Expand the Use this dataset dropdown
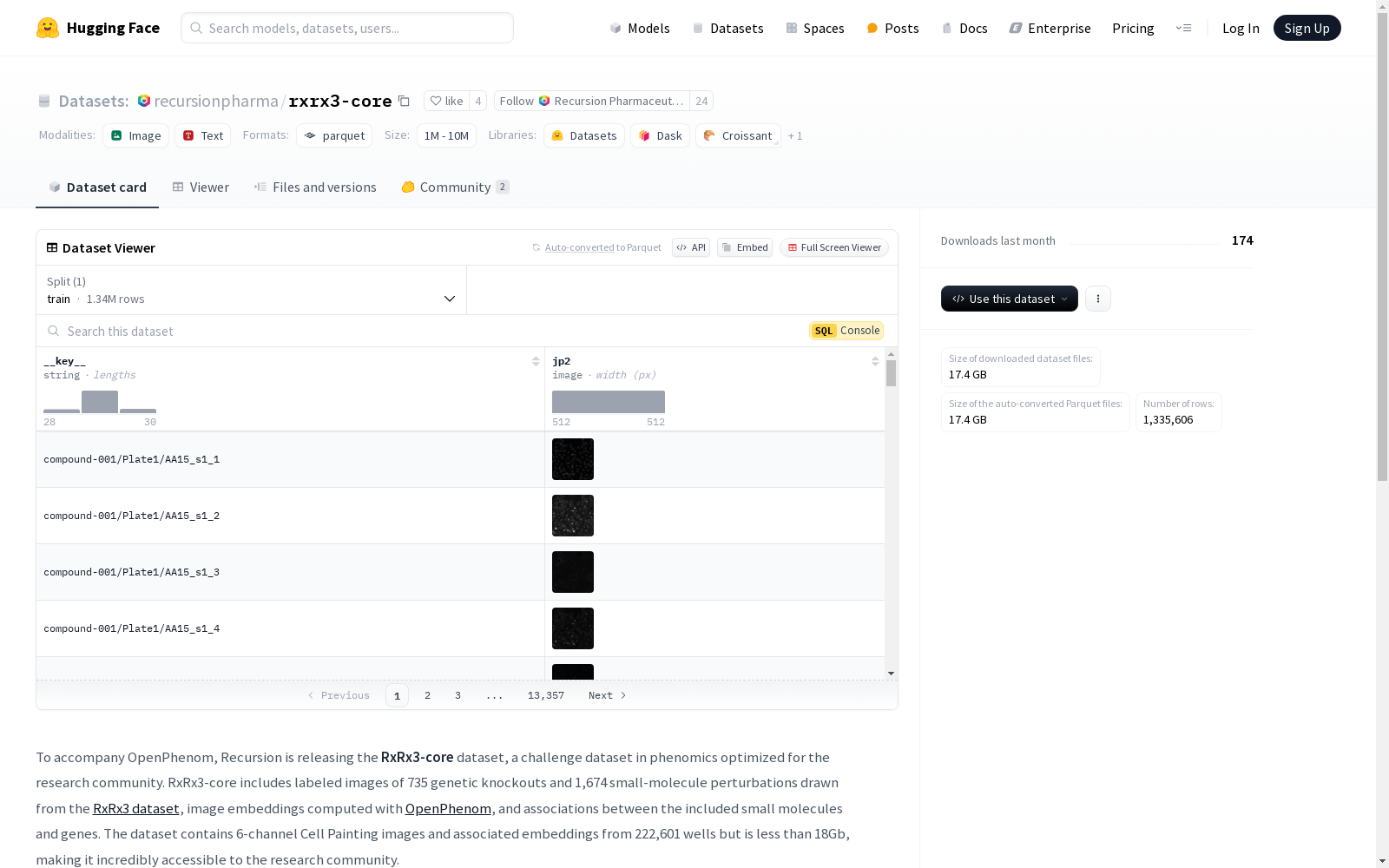 pyautogui.click(x=1009, y=299)
